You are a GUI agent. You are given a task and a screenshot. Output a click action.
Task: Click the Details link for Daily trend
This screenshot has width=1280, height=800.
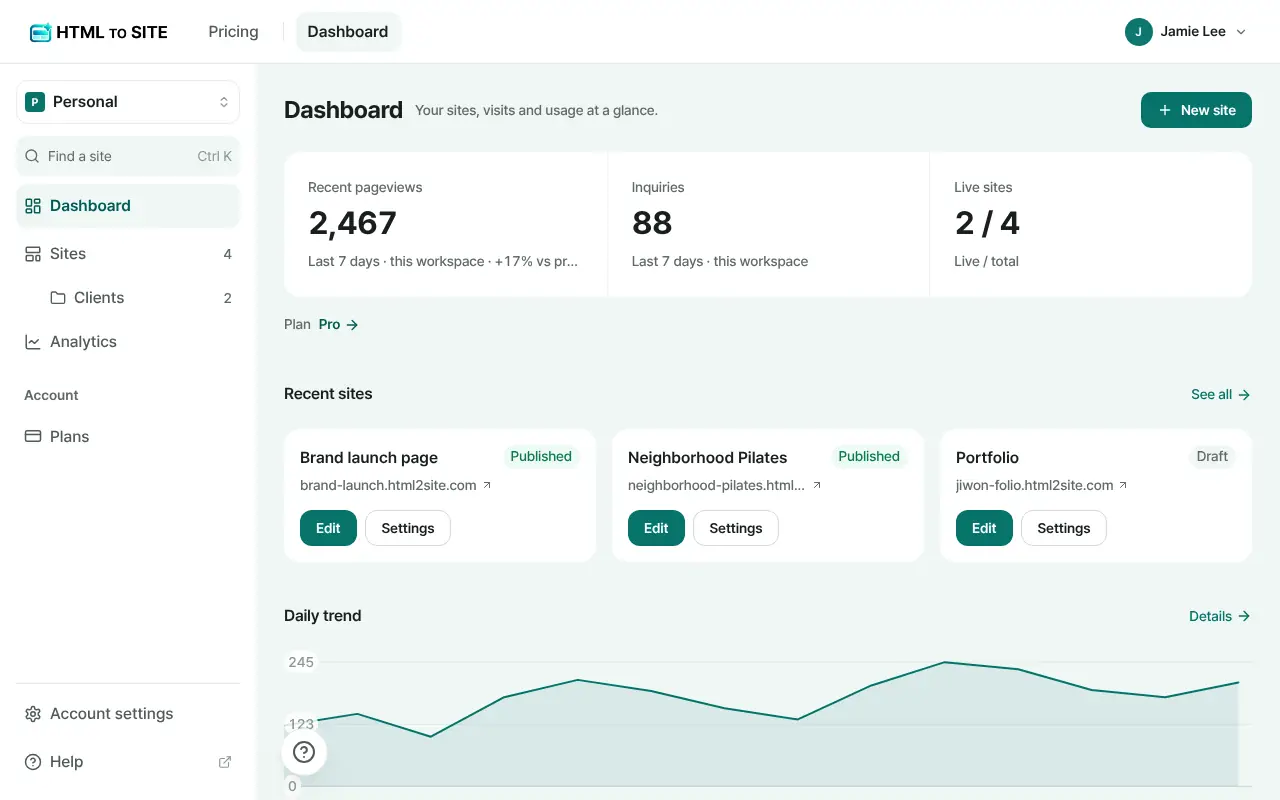[1219, 617]
